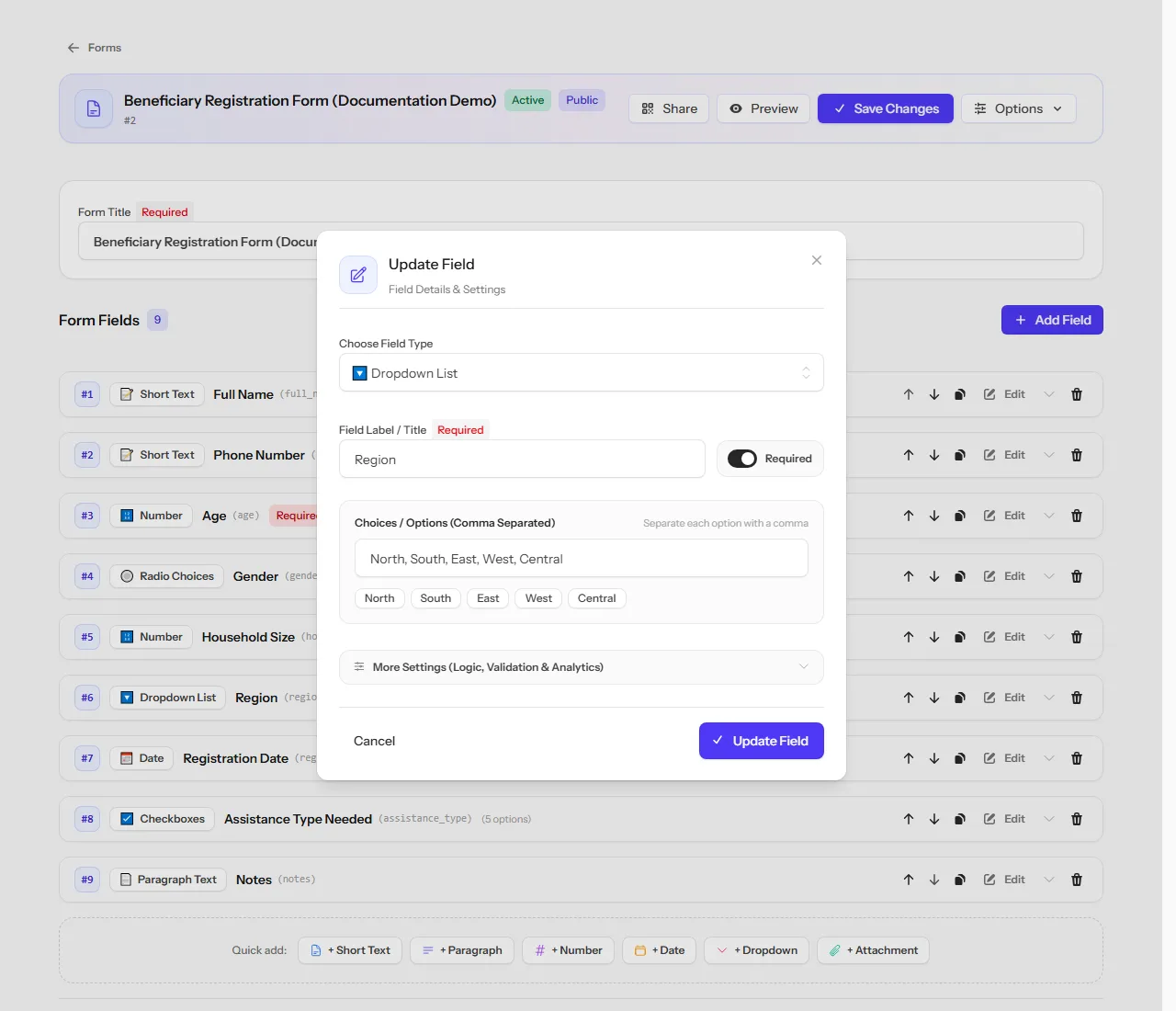Image resolution: width=1176 pixels, height=1011 pixels.
Task: Move the Age field down with arrow
Action: [x=934, y=516]
